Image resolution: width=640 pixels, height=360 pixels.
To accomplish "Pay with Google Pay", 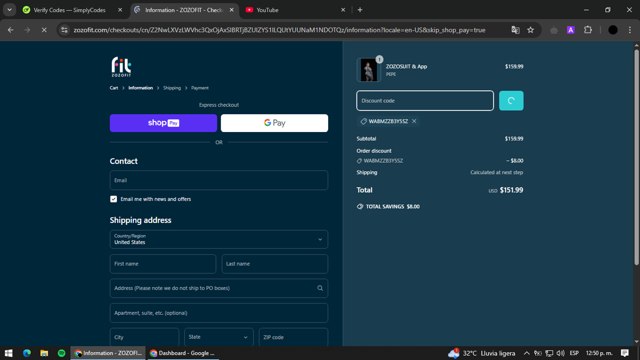I will (x=274, y=123).
